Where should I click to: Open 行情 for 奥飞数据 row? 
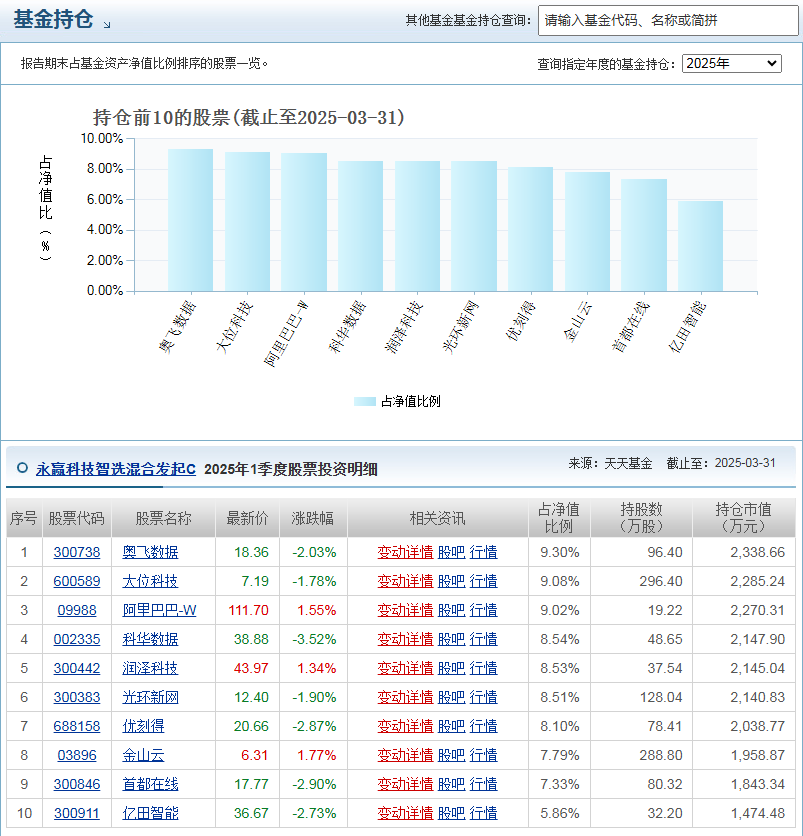(484, 552)
